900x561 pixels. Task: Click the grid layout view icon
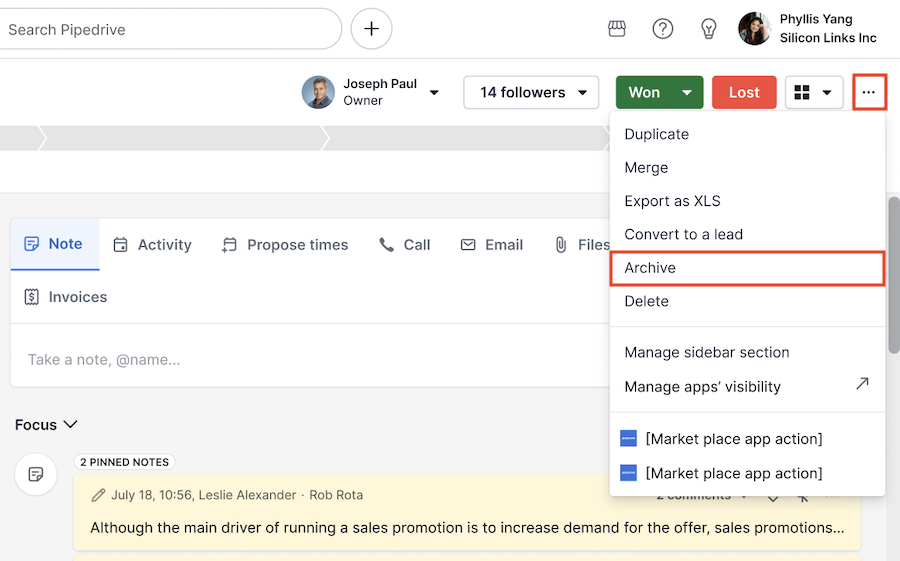[802, 92]
